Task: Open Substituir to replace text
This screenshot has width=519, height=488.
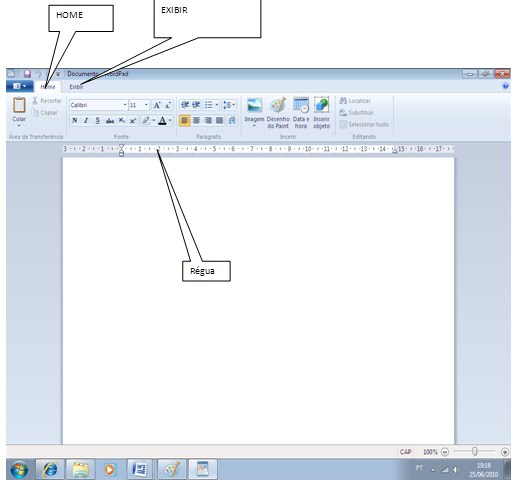Action: coord(356,113)
